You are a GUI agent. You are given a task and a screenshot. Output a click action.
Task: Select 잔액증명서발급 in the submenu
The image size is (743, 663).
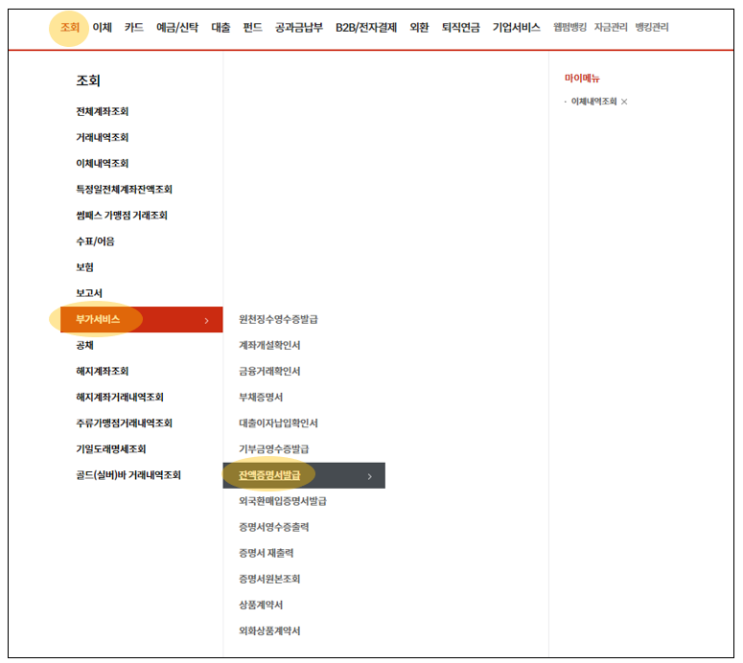[x=304, y=475]
